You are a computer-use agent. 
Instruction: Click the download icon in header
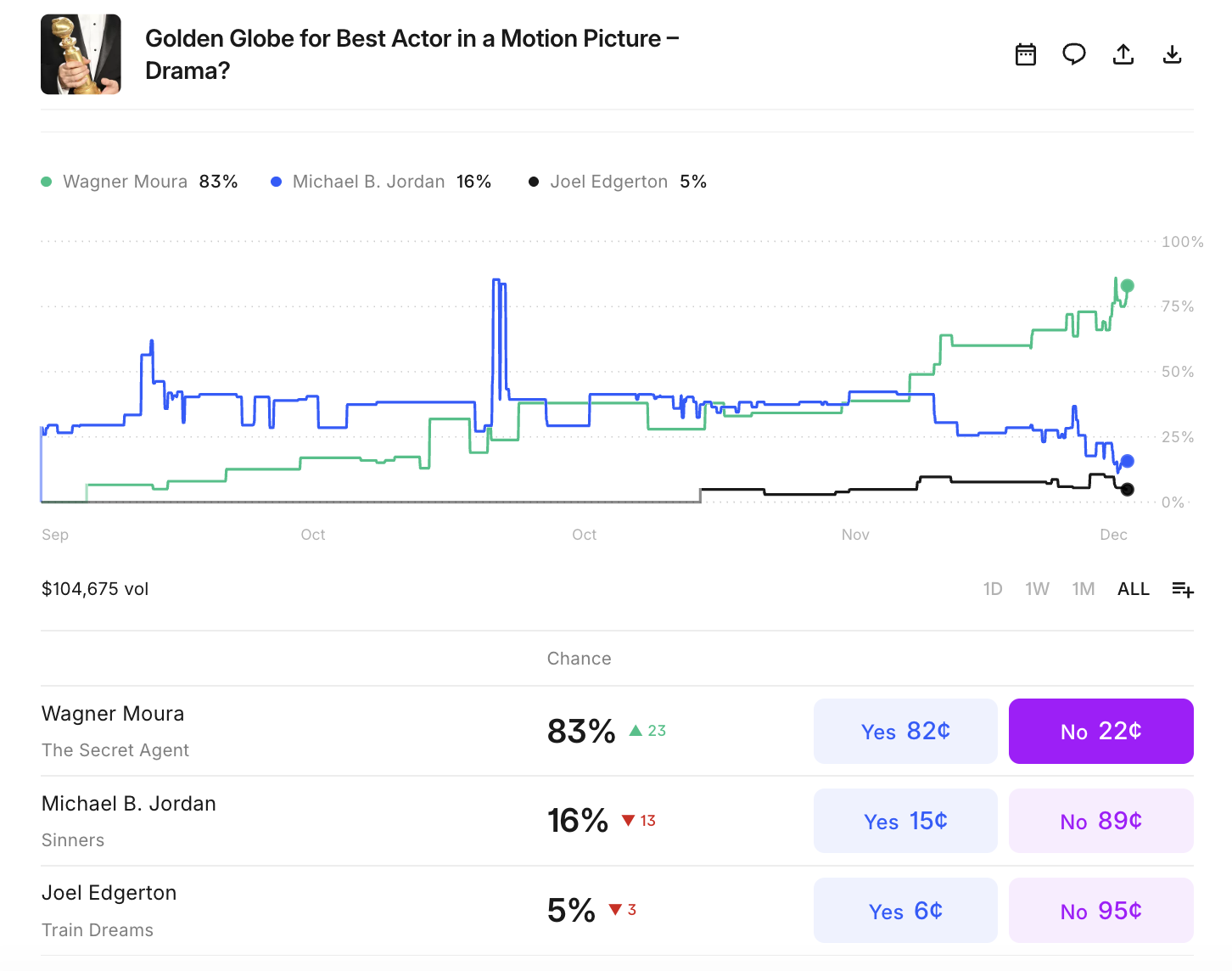tap(1172, 55)
